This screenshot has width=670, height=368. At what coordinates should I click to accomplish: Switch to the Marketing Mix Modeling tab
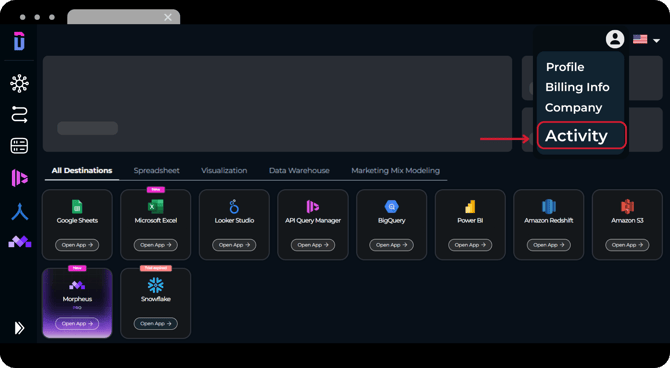[x=395, y=171]
